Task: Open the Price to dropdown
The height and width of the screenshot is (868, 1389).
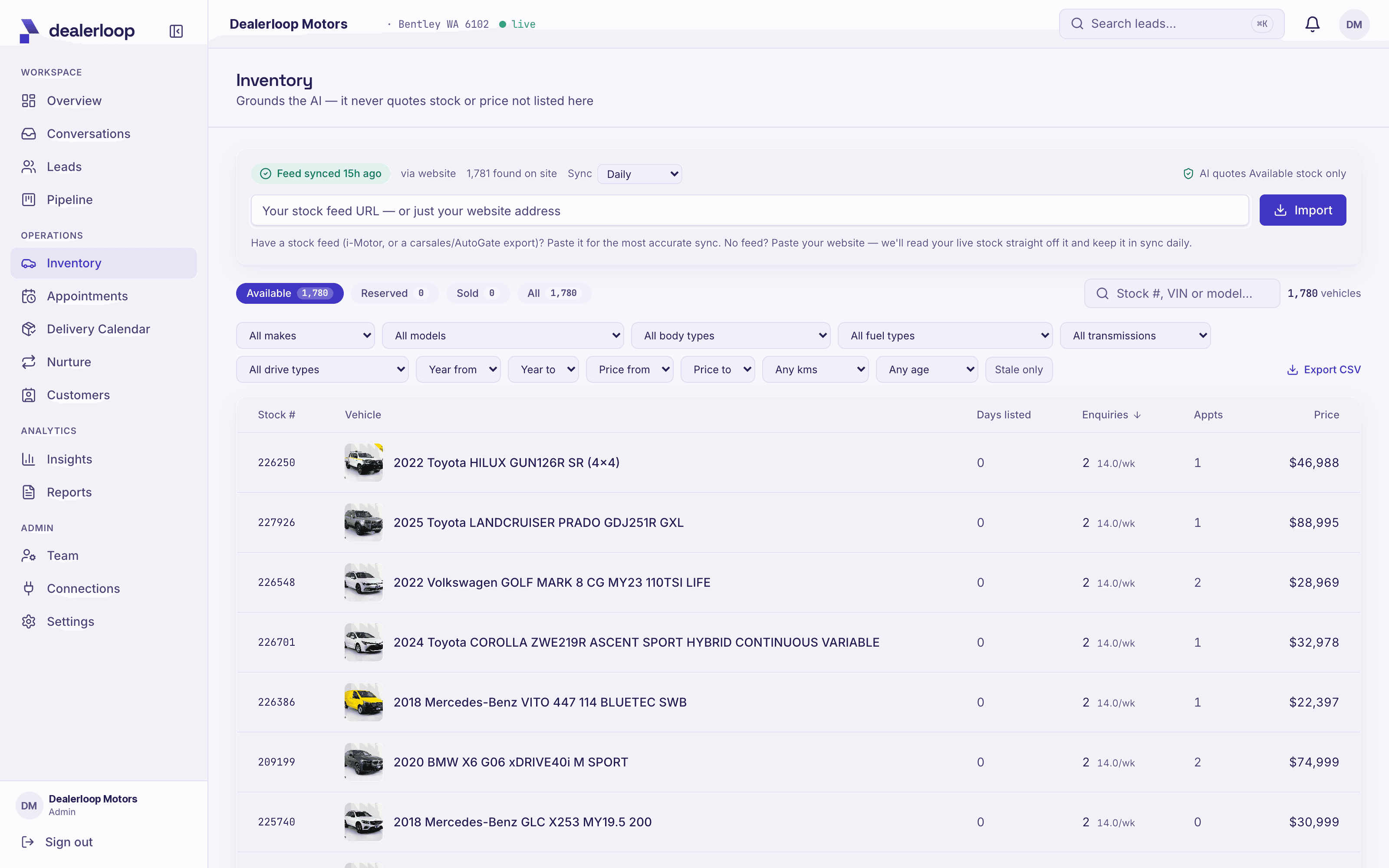Action: 718,370
